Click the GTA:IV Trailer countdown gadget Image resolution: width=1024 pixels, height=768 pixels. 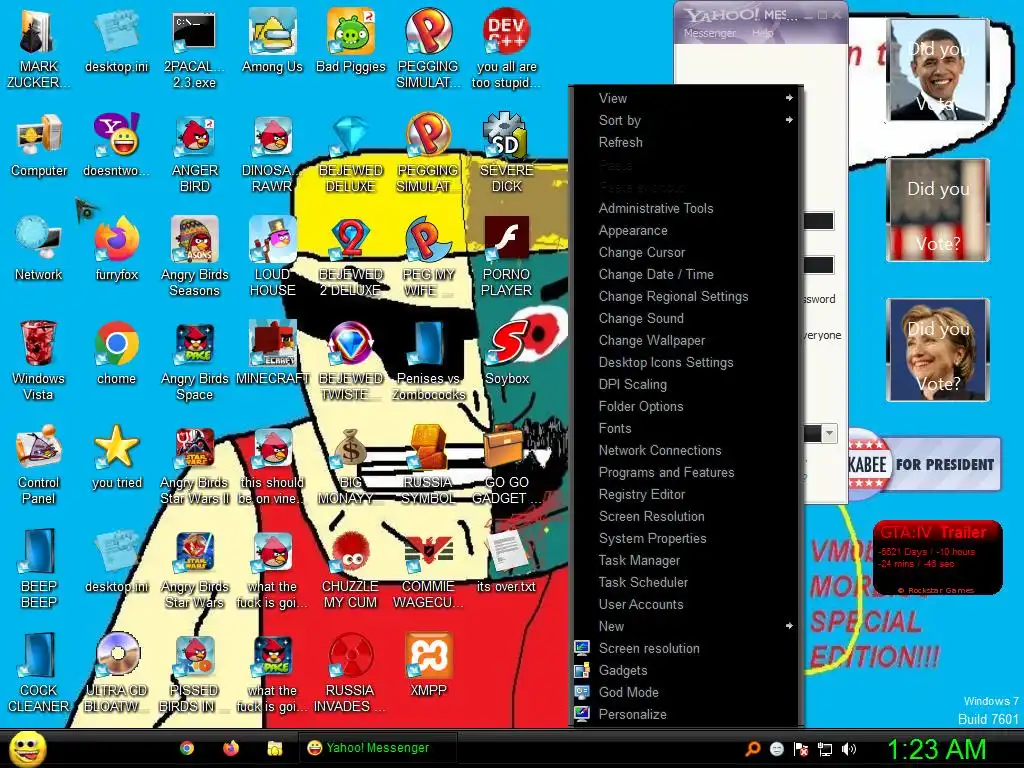click(x=938, y=557)
